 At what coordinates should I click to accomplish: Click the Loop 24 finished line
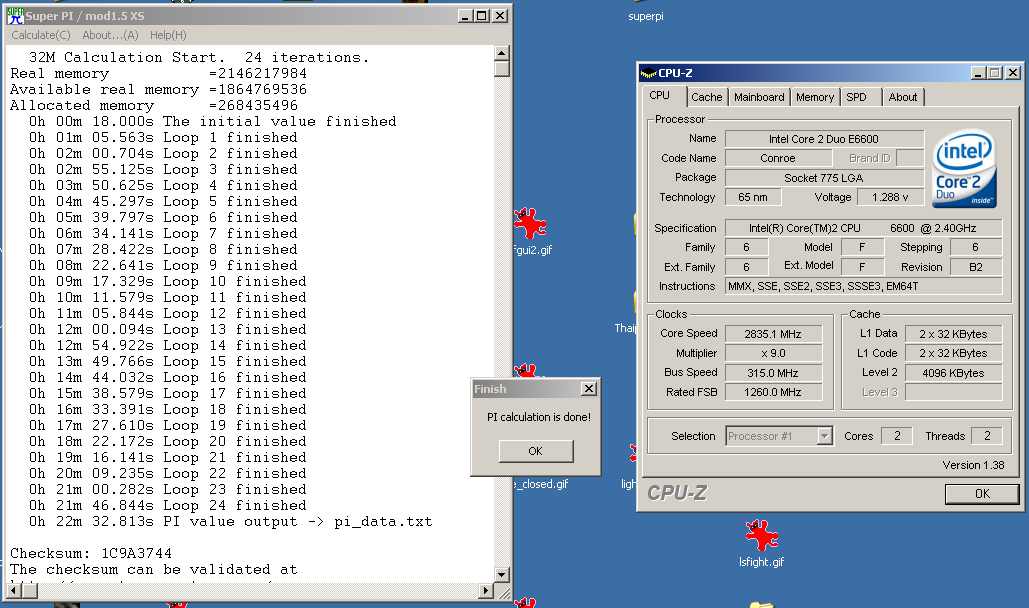click(x=167, y=506)
